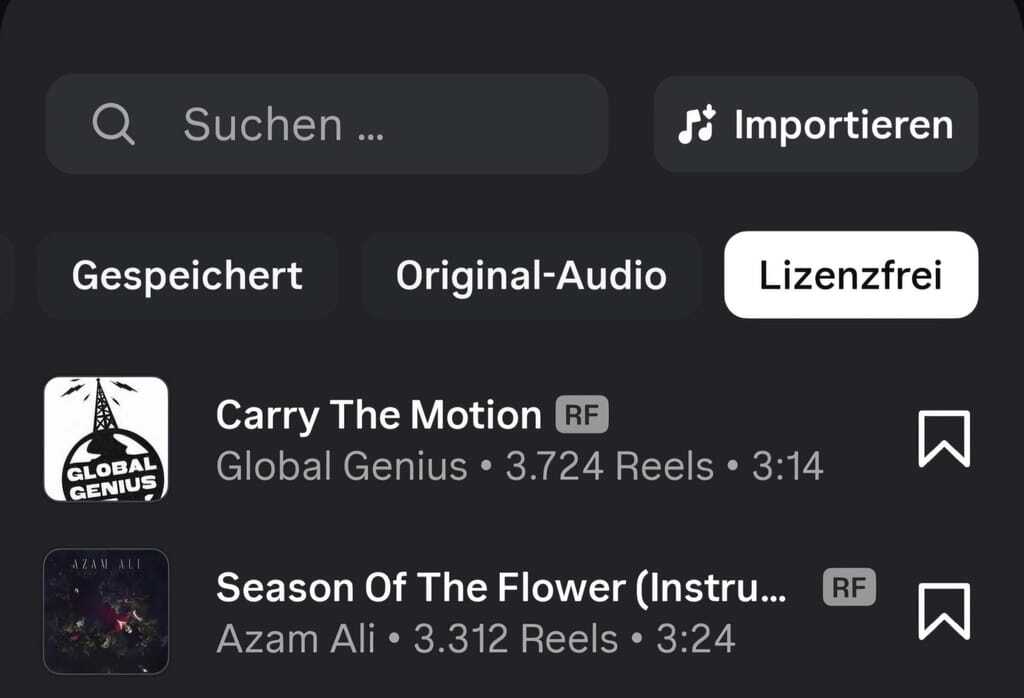Bookmark the Carry The Motion track
This screenshot has height=698, width=1024.
[x=944, y=439]
